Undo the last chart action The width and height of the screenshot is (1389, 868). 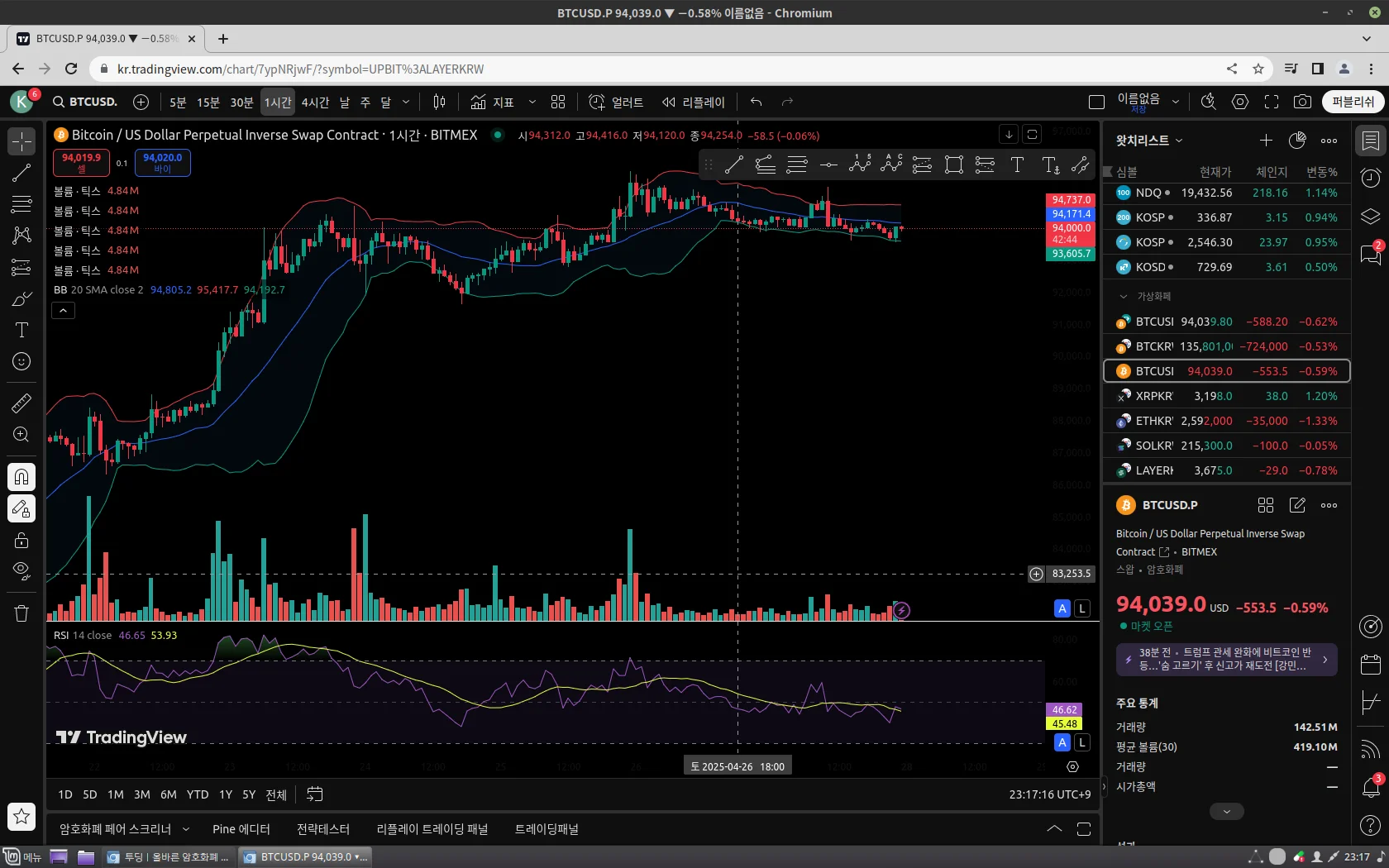point(757,102)
